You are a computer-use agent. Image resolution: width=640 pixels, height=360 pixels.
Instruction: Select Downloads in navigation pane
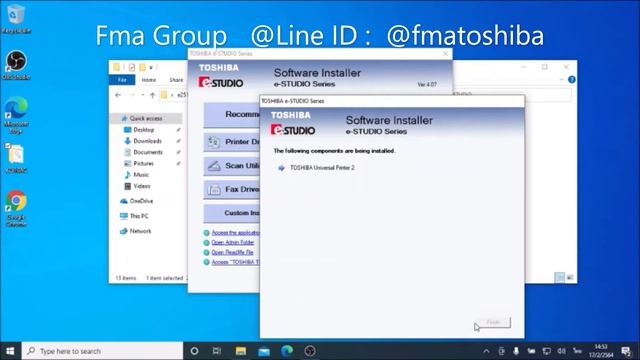coord(147,141)
